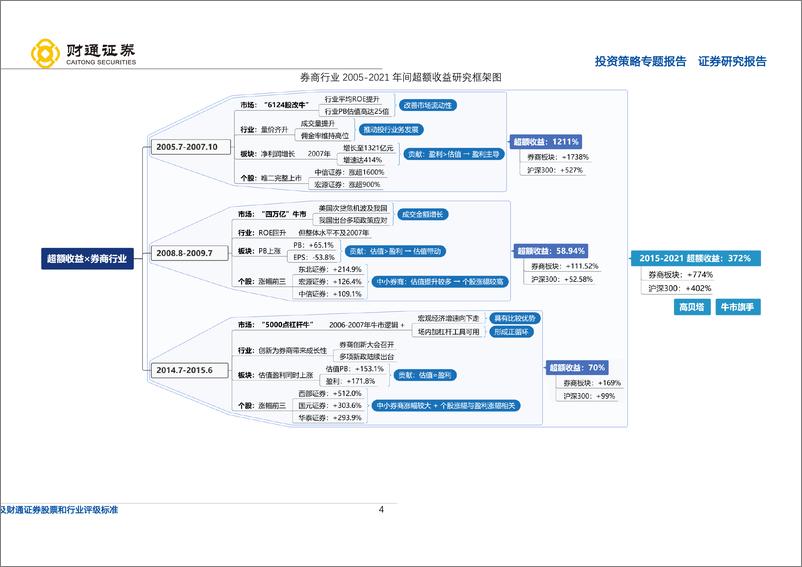The image size is (802, 567).
Task: Click '2006-2007年牛市逻辑 +' text
Action: (367, 325)
